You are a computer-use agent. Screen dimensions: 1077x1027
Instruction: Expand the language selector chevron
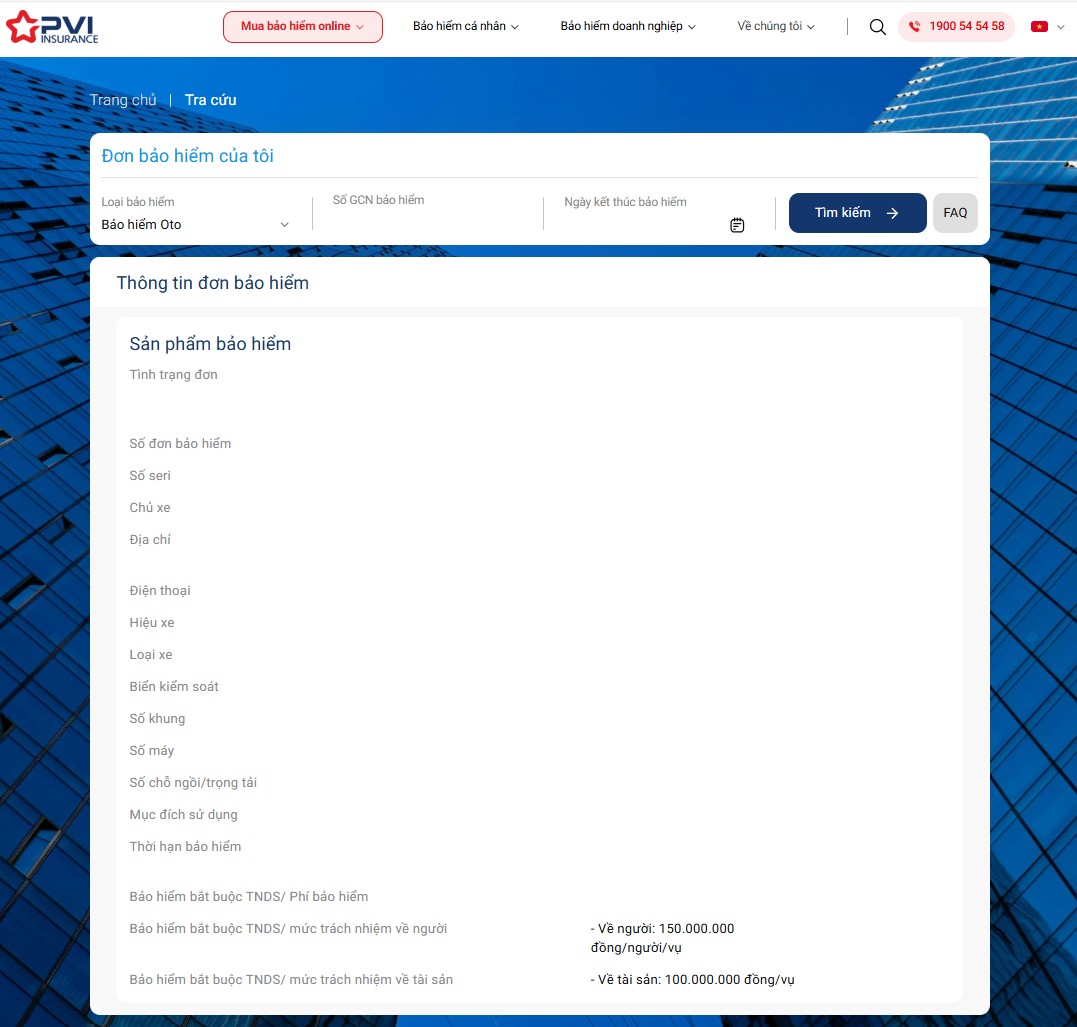tap(1061, 27)
